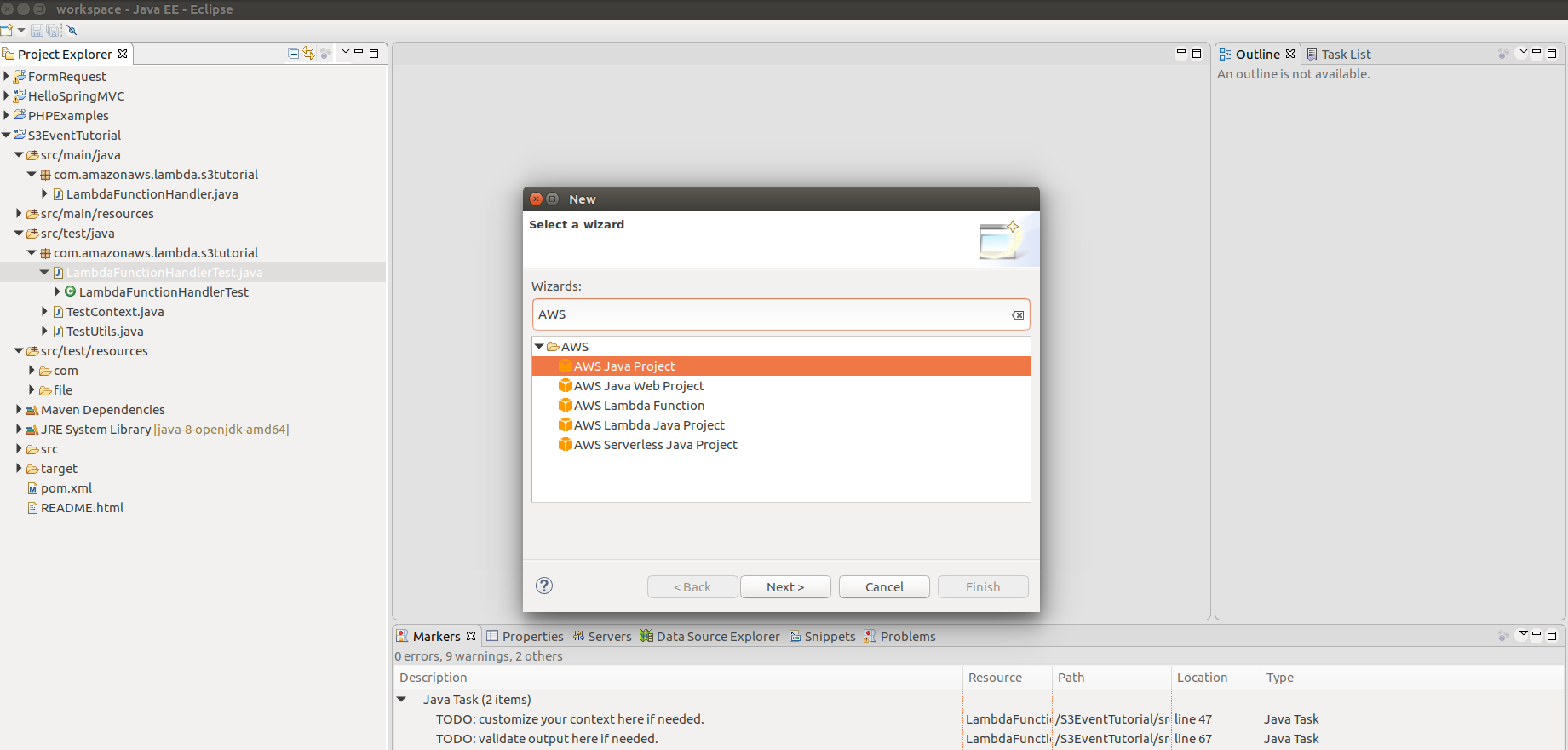Collapse the S3EventTutorial project
Image resolution: width=1568 pixels, height=750 pixels.
6,135
